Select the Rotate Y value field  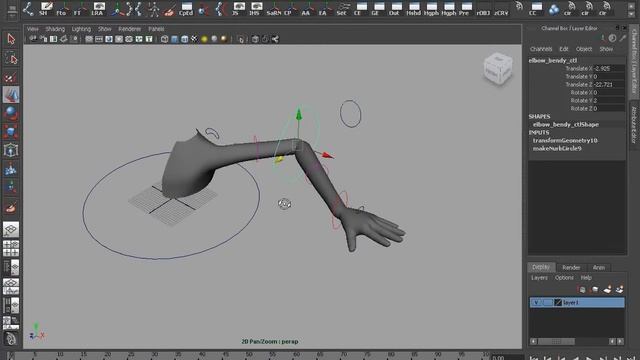coord(609,100)
